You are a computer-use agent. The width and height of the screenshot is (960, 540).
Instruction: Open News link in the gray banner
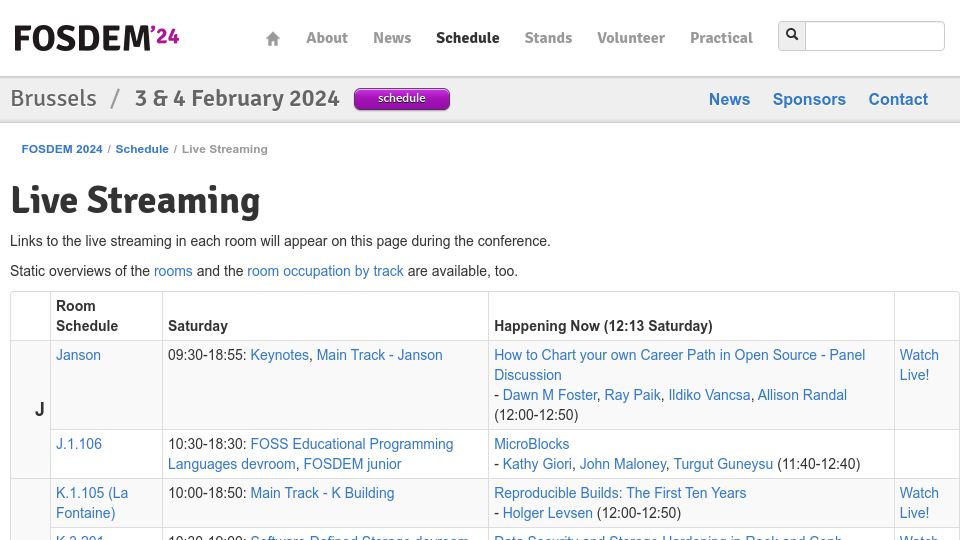tap(729, 99)
